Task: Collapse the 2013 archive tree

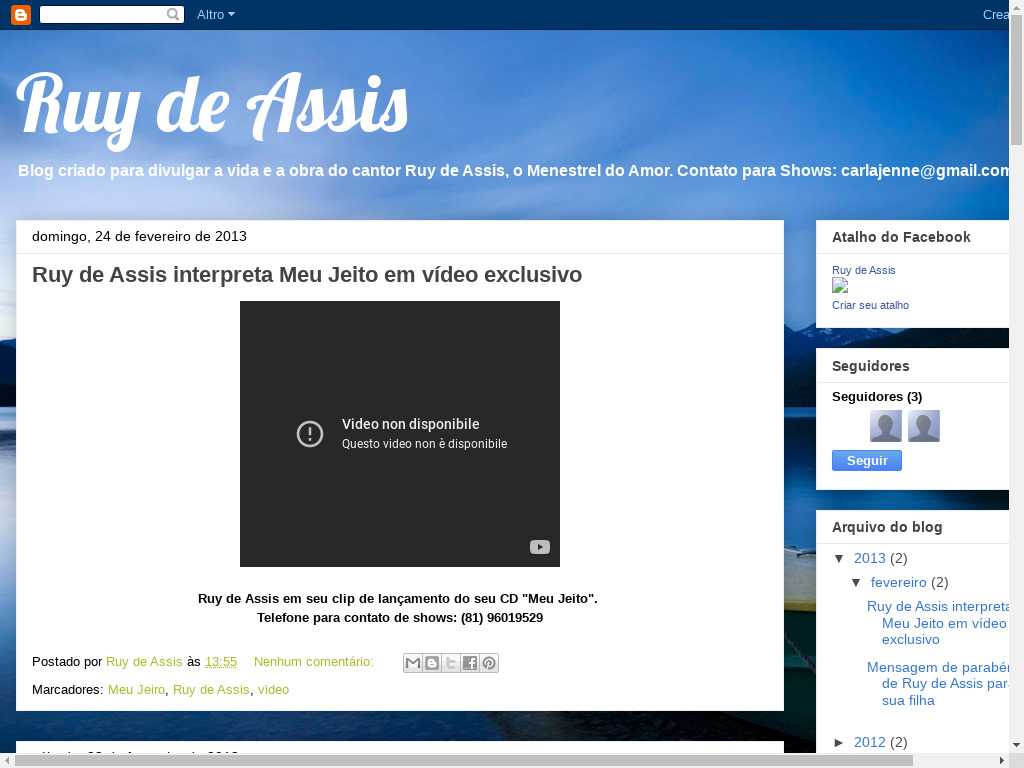Action: (840, 559)
